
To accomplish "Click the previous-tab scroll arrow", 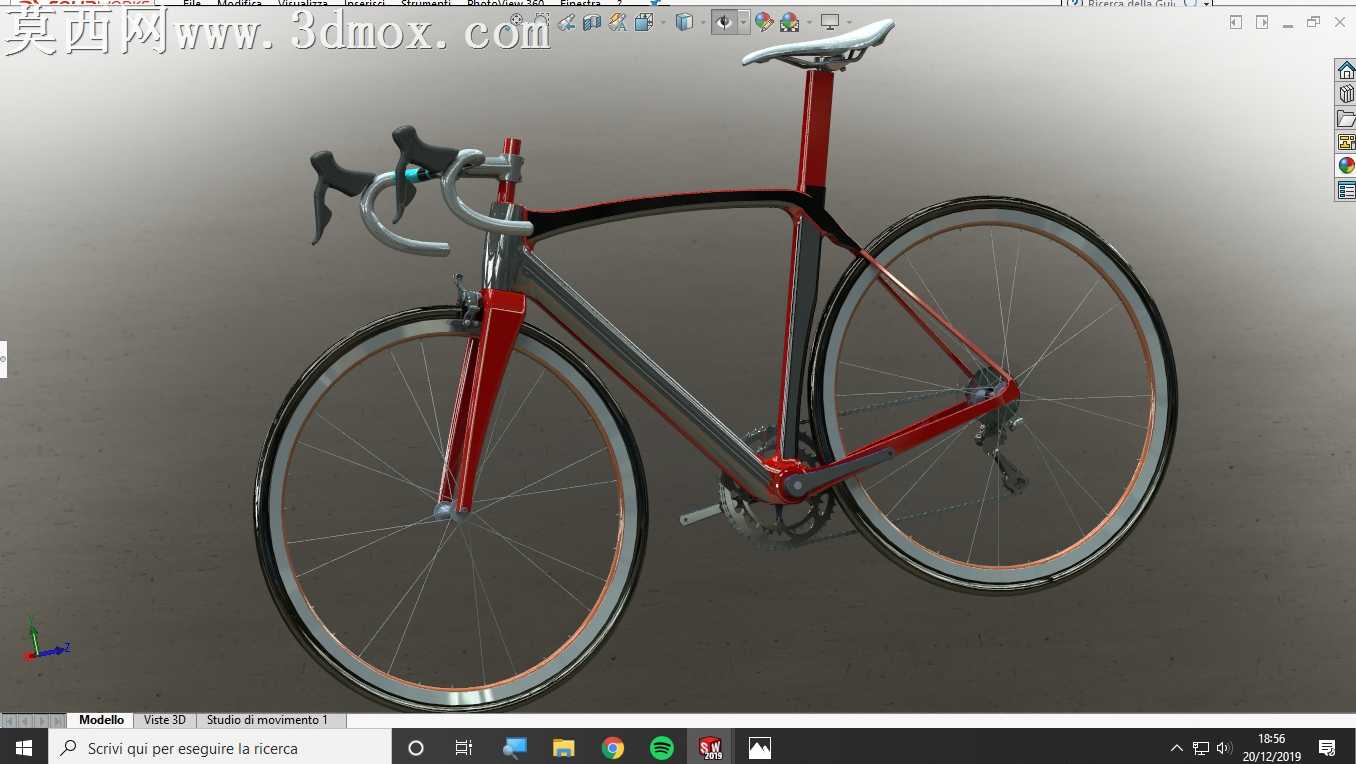I will point(25,721).
